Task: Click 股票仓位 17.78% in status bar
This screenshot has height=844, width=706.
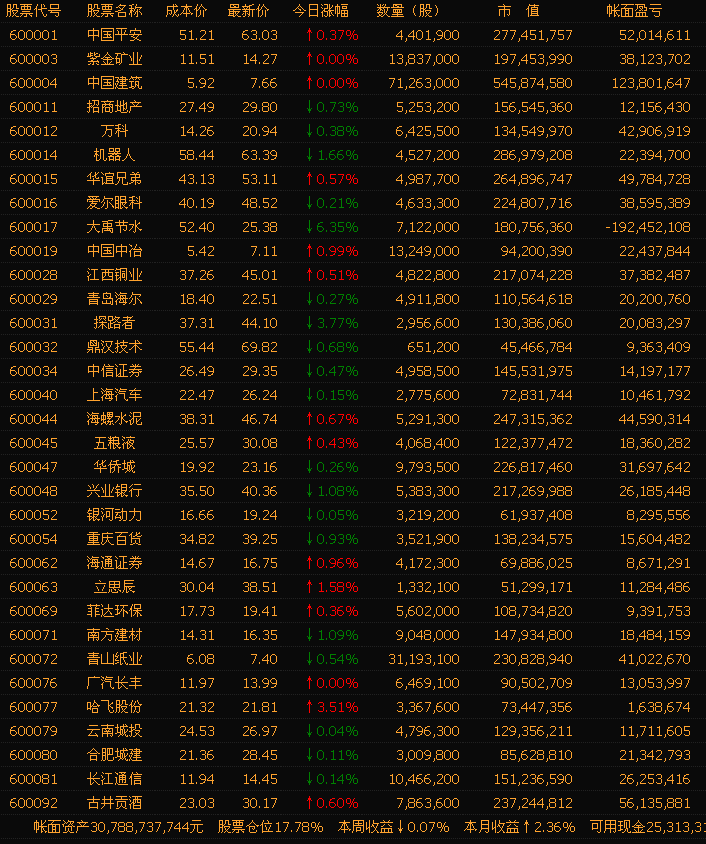Action: coord(271,827)
